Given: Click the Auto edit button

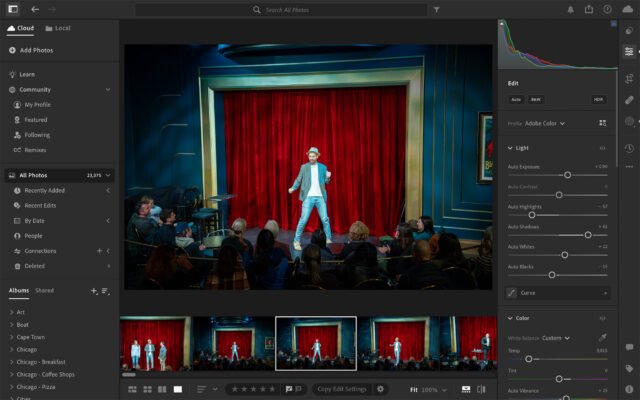Looking at the screenshot, I should pyautogui.click(x=516, y=100).
